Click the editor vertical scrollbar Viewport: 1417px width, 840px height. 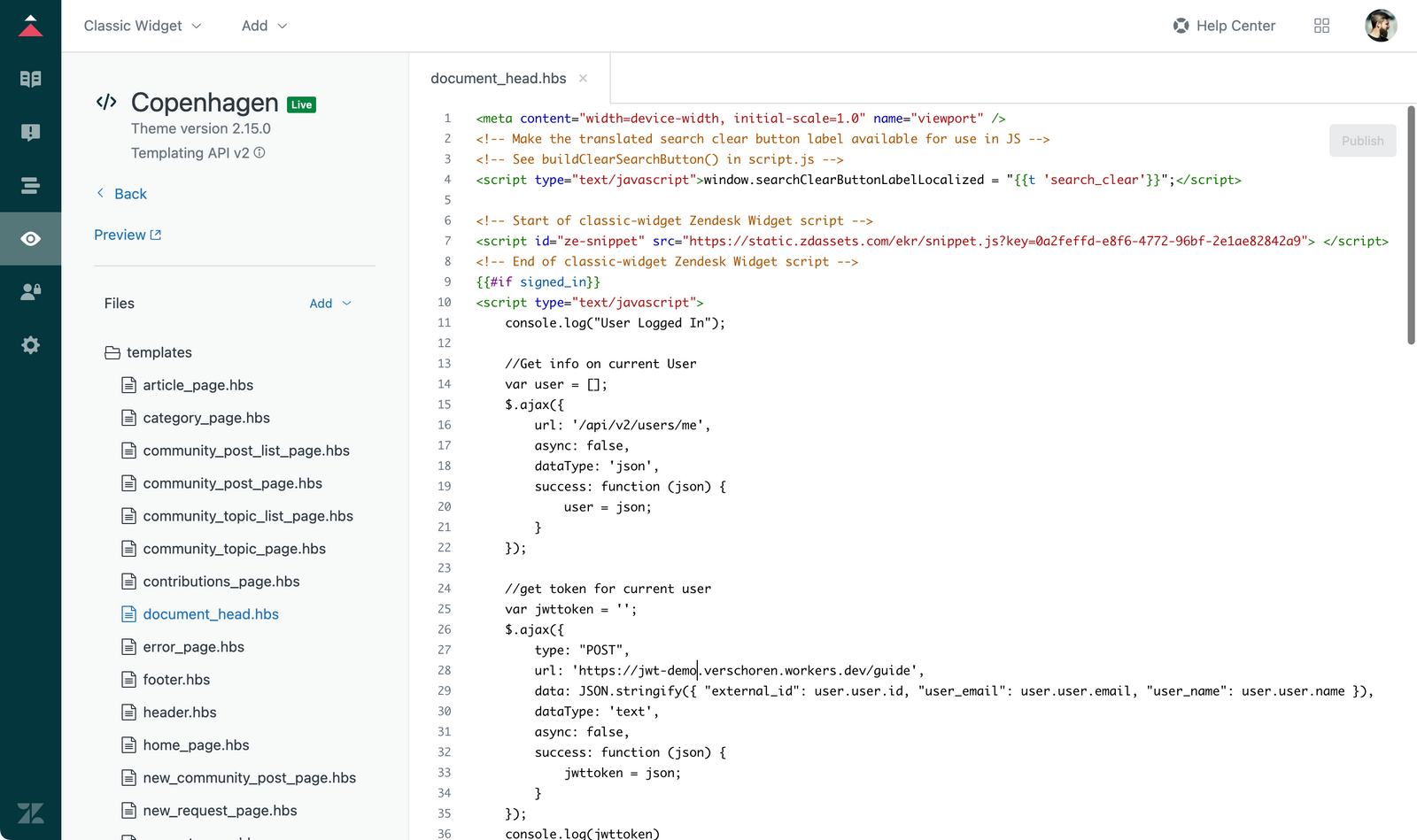tap(1411, 225)
